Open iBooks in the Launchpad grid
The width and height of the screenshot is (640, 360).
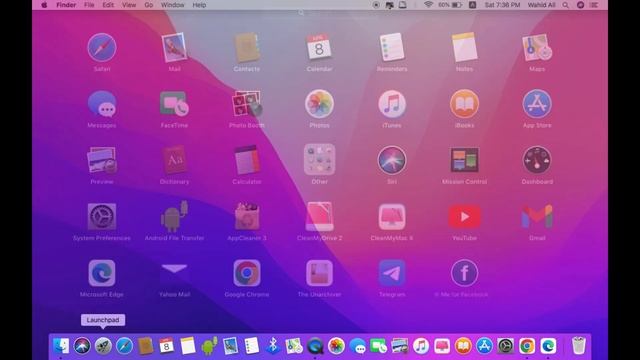[464, 104]
